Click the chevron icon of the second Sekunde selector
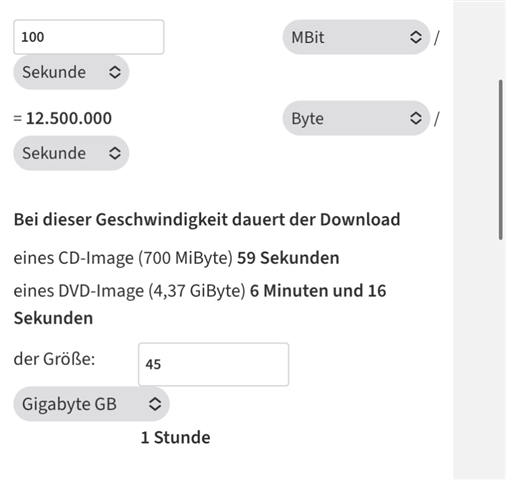The width and height of the screenshot is (506, 480). pos(115,153)
